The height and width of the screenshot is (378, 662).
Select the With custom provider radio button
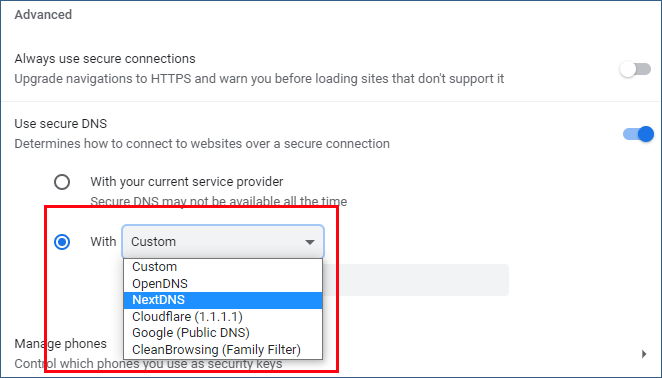62,242
